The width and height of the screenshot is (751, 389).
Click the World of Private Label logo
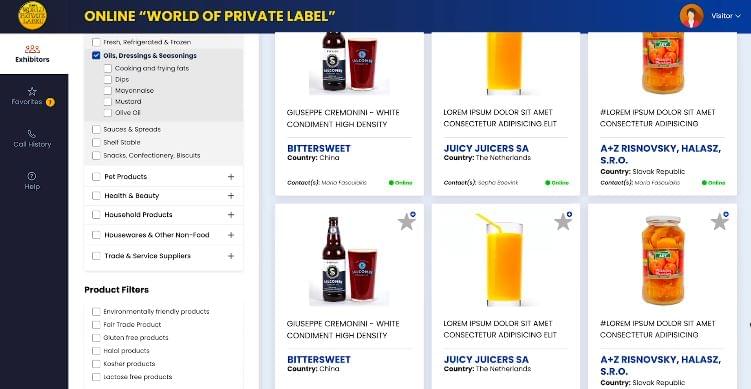(x=33, y=15)
